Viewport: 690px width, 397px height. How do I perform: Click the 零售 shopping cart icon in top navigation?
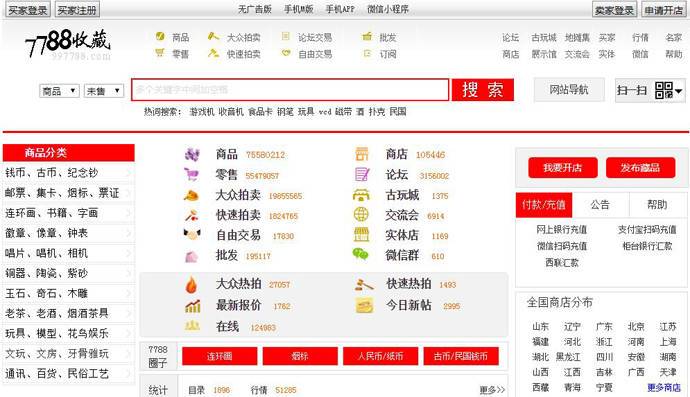[x=160, y=53]
